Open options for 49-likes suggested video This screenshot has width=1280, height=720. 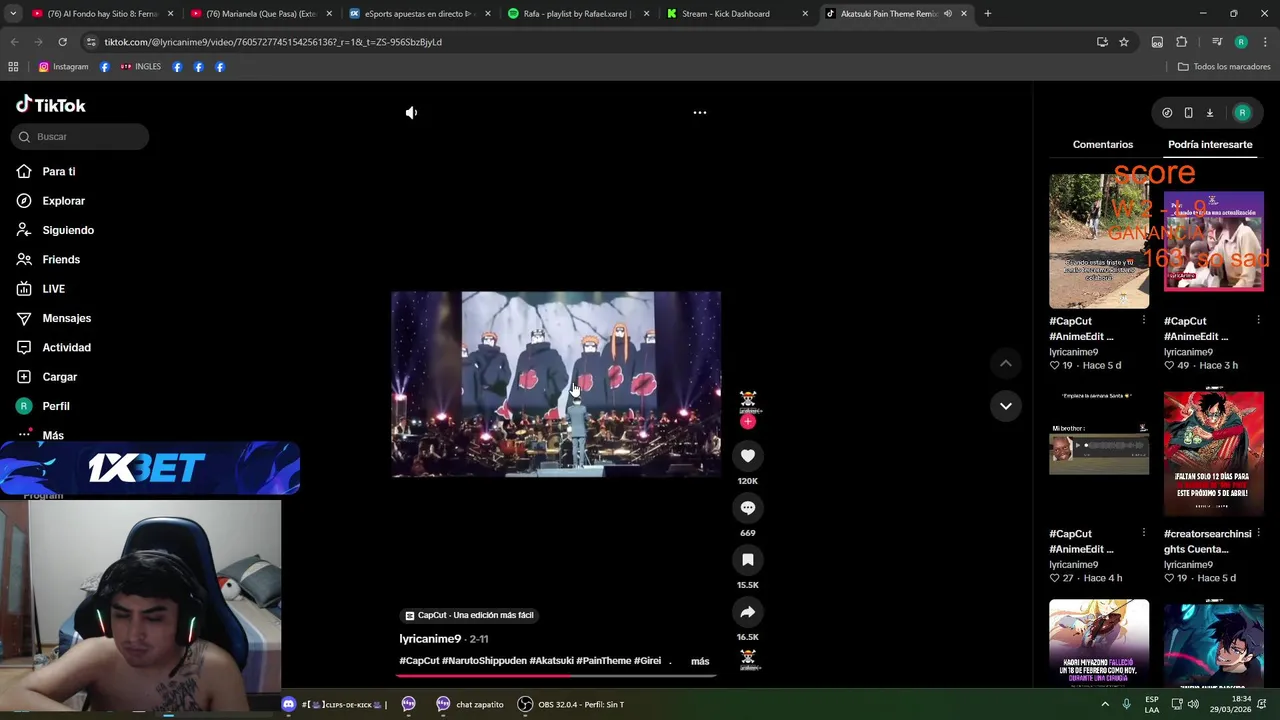1258,321
